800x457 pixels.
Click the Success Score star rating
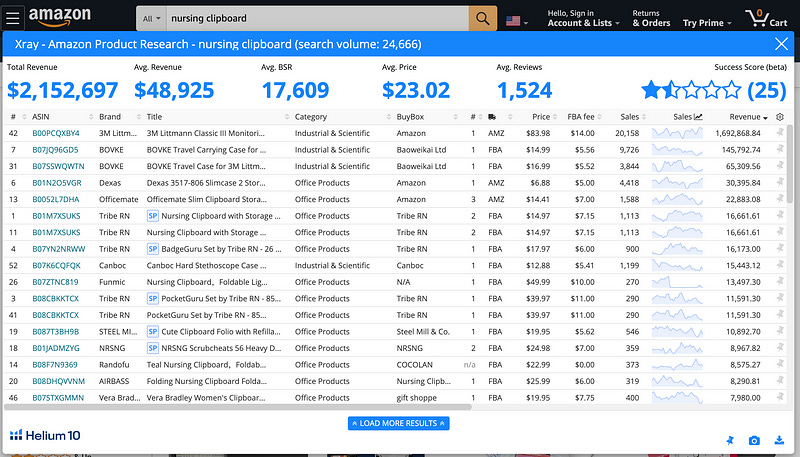click(x=691, y=90)
